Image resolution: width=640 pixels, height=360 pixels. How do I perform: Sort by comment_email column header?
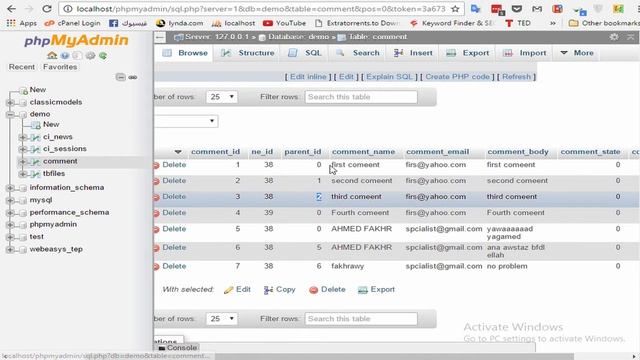437,152
